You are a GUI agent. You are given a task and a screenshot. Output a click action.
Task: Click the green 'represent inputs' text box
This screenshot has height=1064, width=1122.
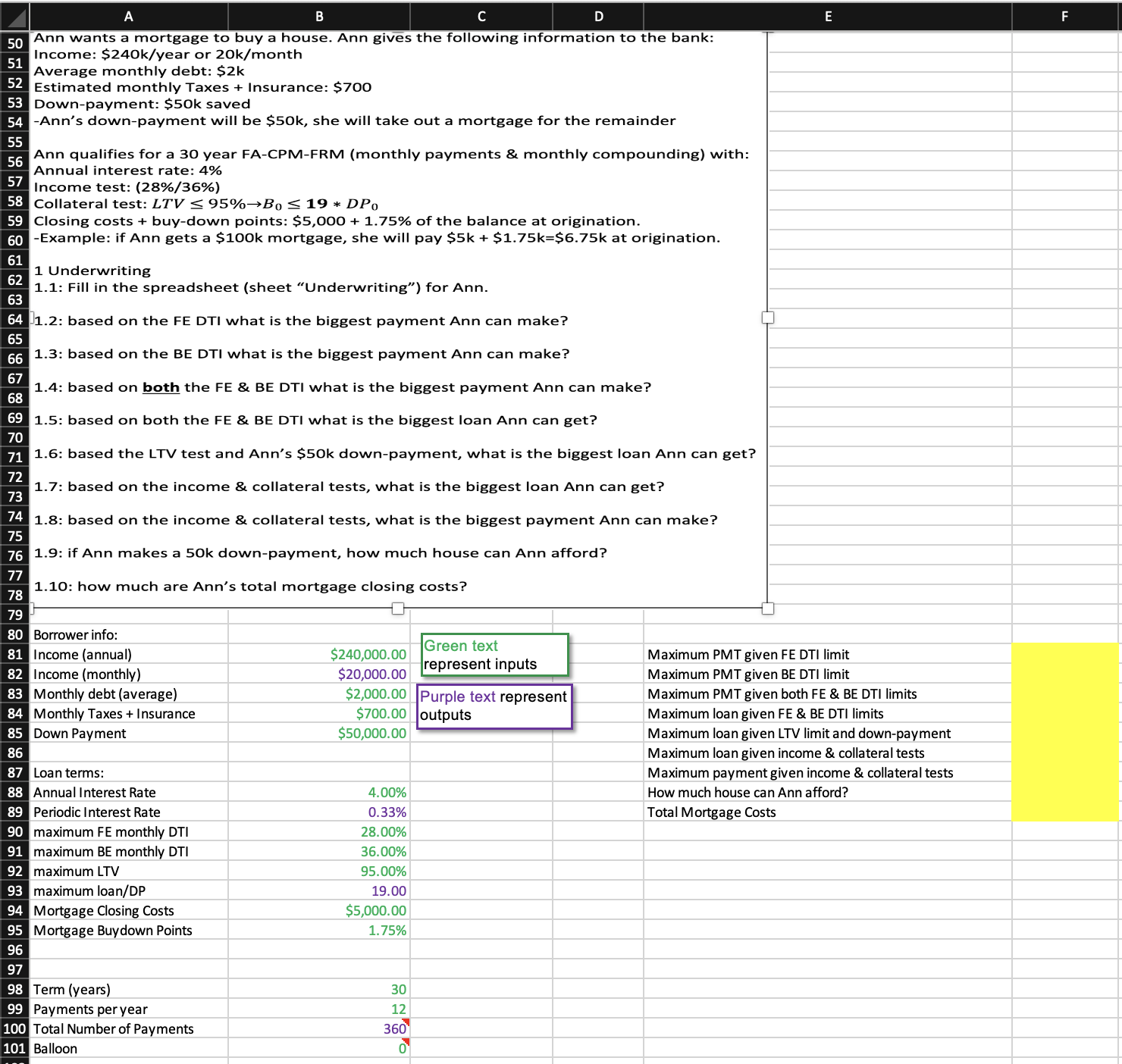tap(493, 655)
